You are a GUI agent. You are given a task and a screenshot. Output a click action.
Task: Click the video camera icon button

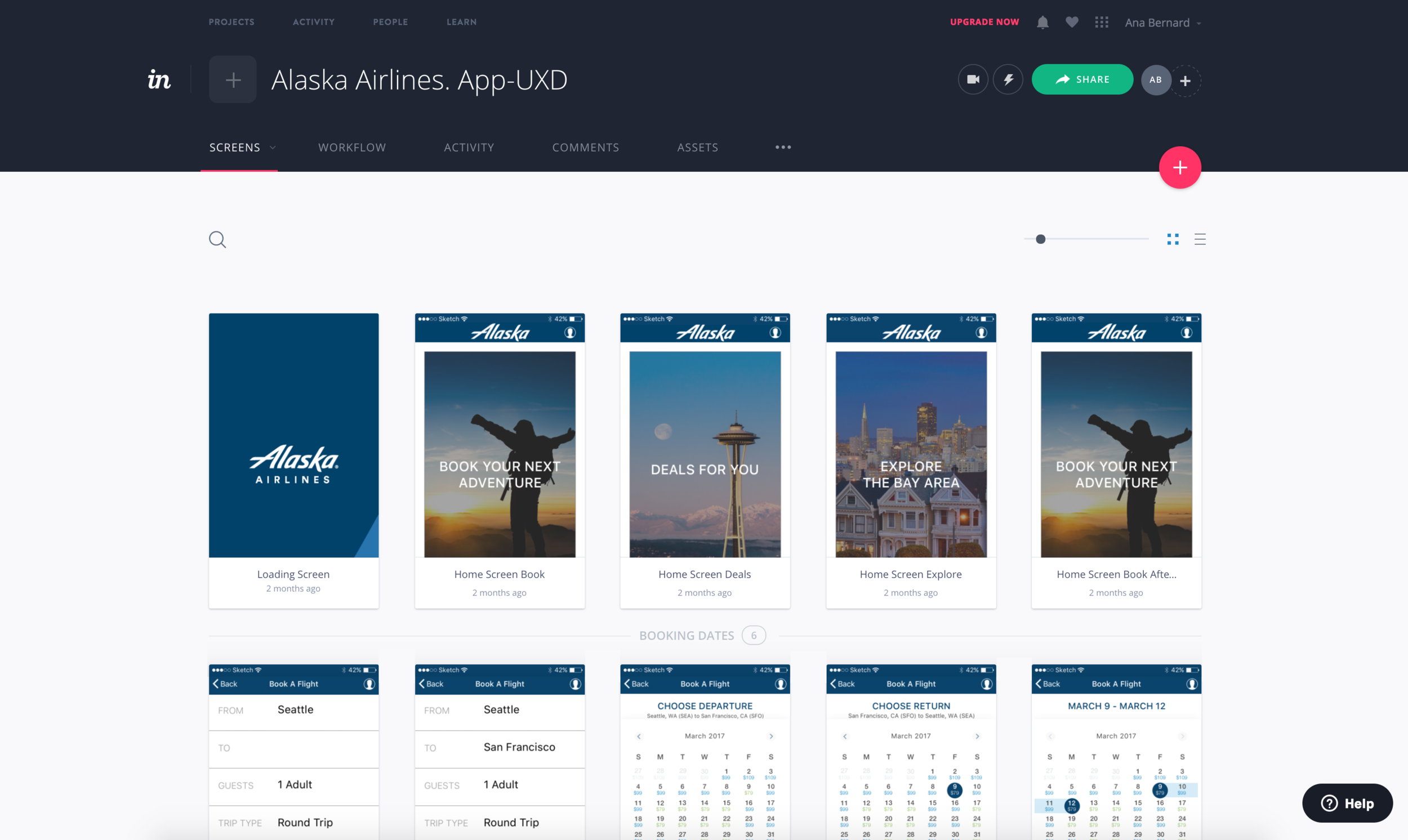pos(973,79)
